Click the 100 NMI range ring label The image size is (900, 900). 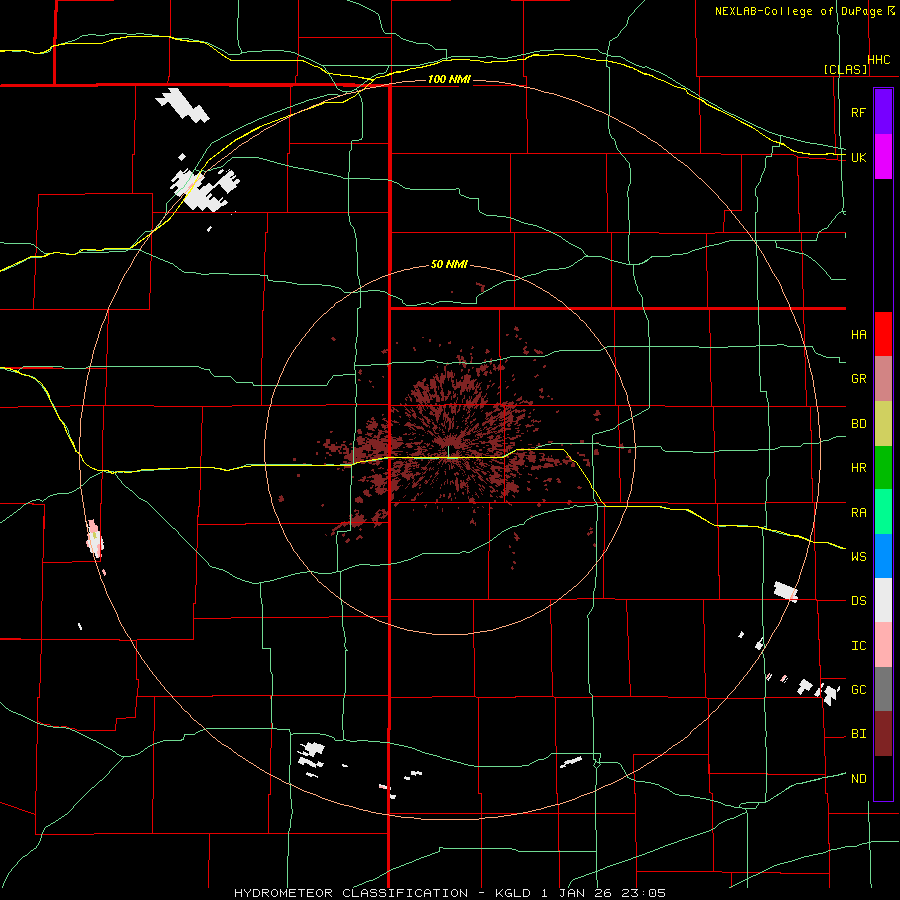(x=449, y=79)
